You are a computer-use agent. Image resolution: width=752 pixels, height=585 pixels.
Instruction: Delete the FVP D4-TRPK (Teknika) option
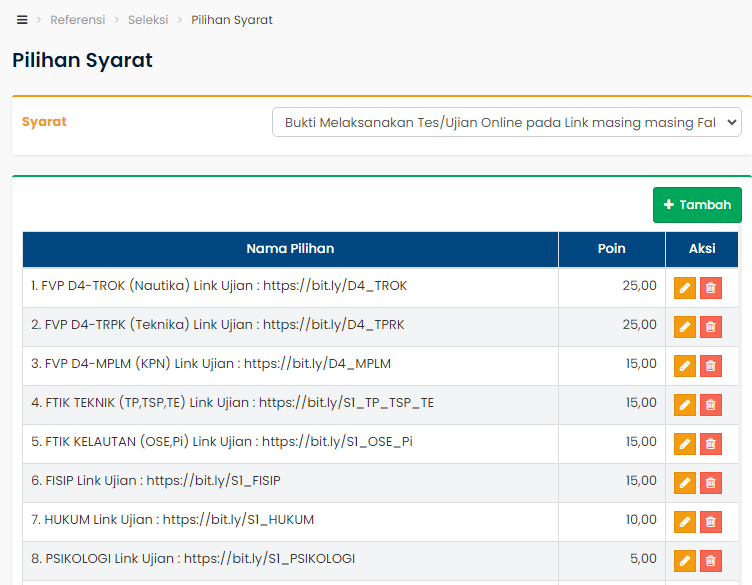coord(711,327)
